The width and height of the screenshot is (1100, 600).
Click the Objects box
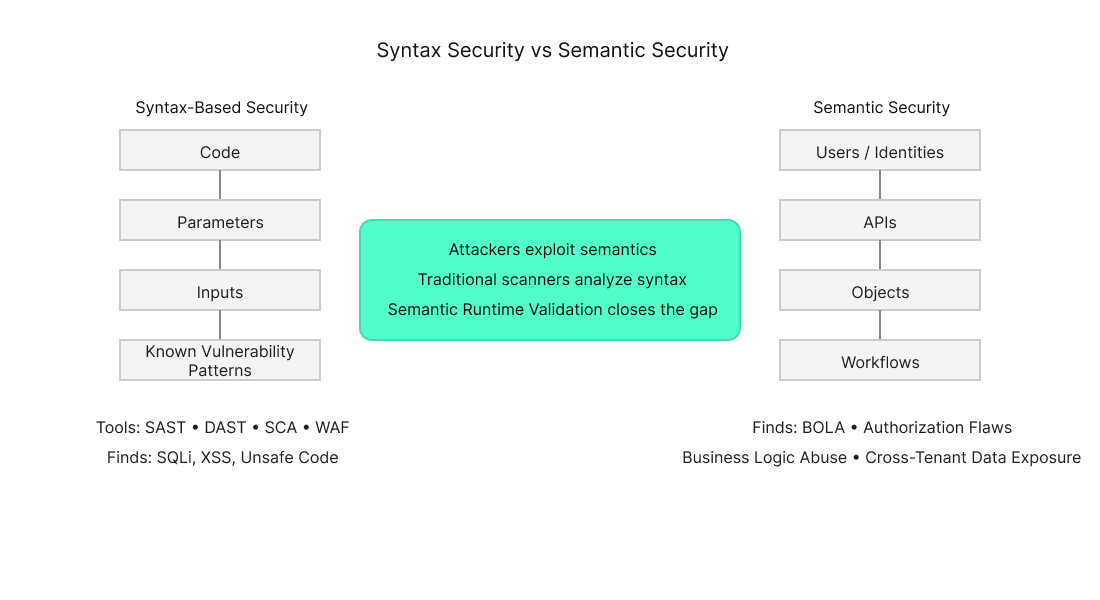tap(880, 291)
